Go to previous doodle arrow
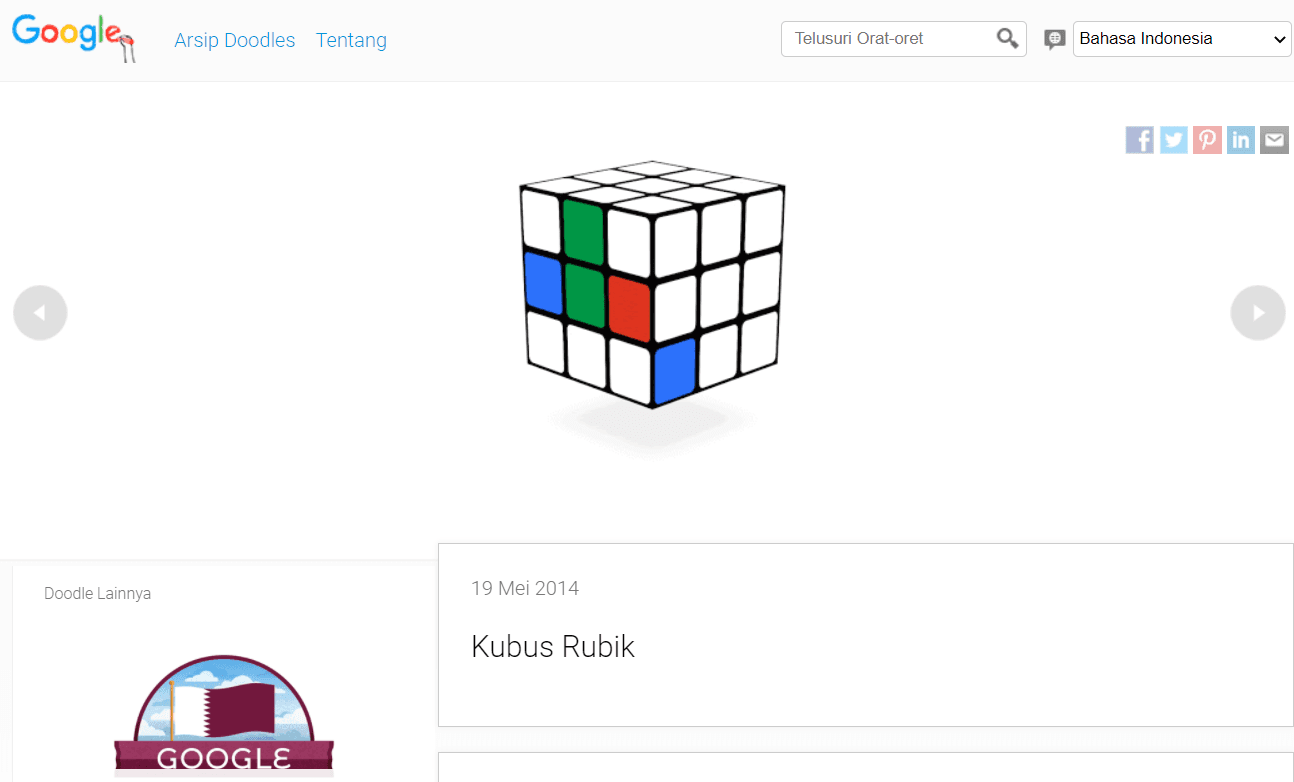The height and width of the screenshot is (782, 1294). 40,313
